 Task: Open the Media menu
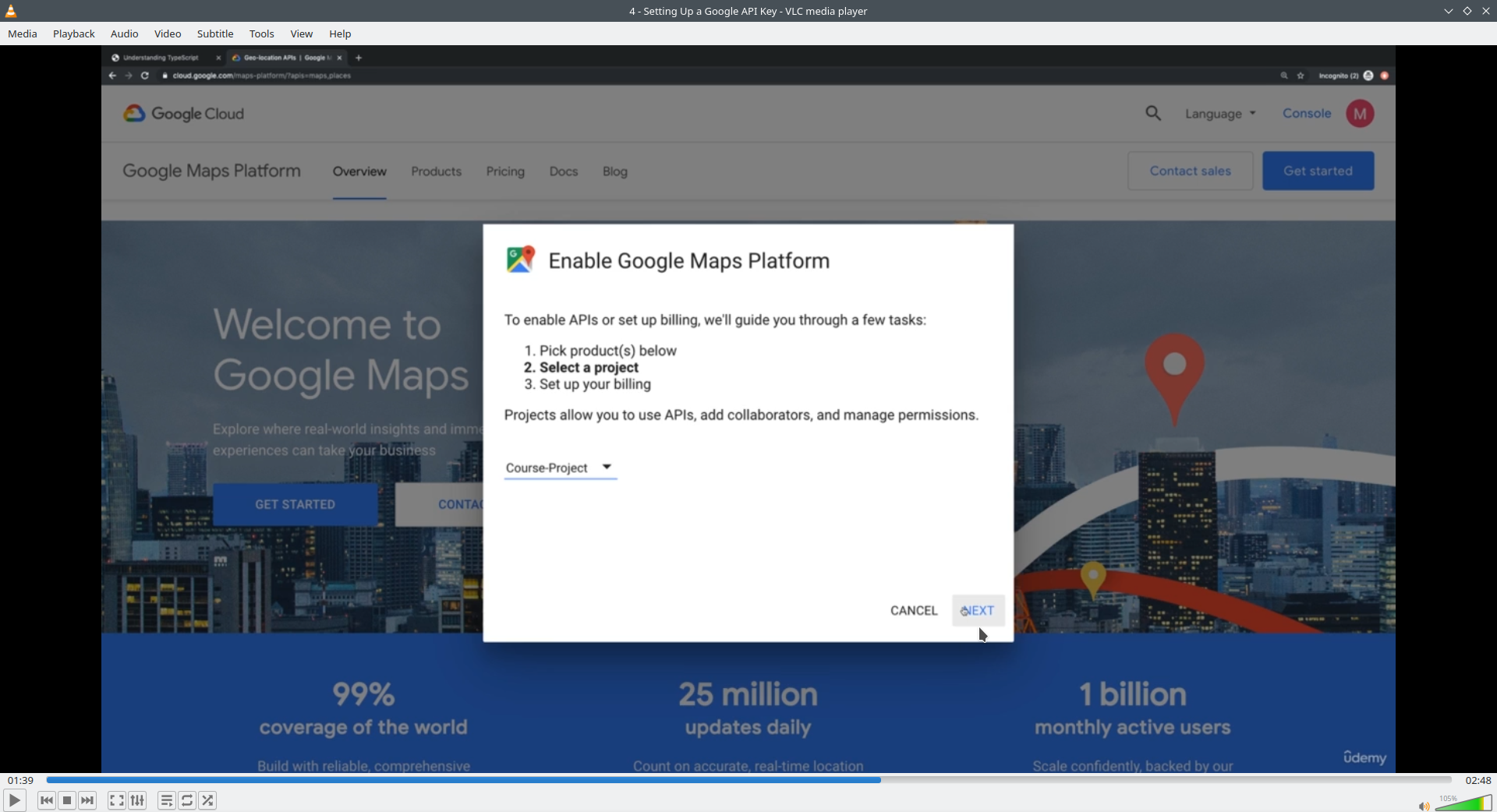tap(23, 34)
